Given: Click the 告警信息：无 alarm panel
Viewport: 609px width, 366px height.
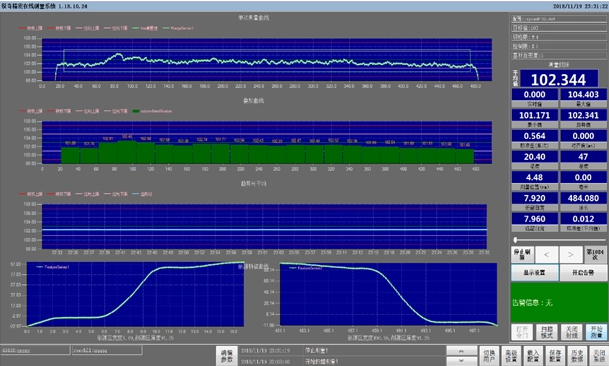Looking at the screenshot, I should pos(559,302).
